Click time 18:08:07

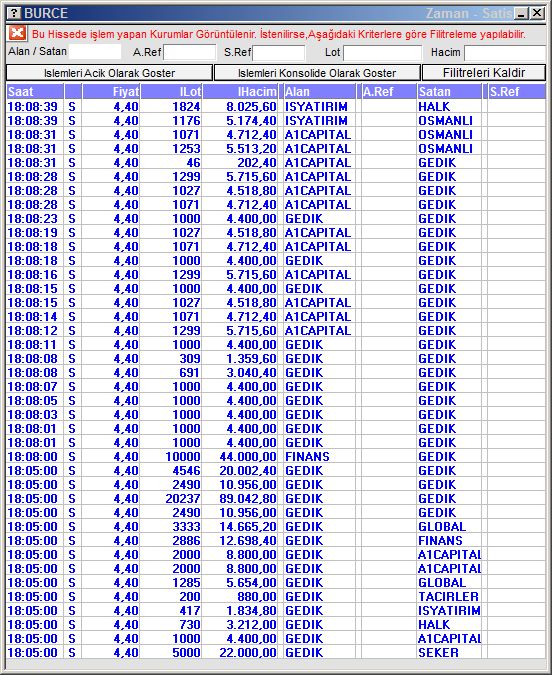coord(33,387)
